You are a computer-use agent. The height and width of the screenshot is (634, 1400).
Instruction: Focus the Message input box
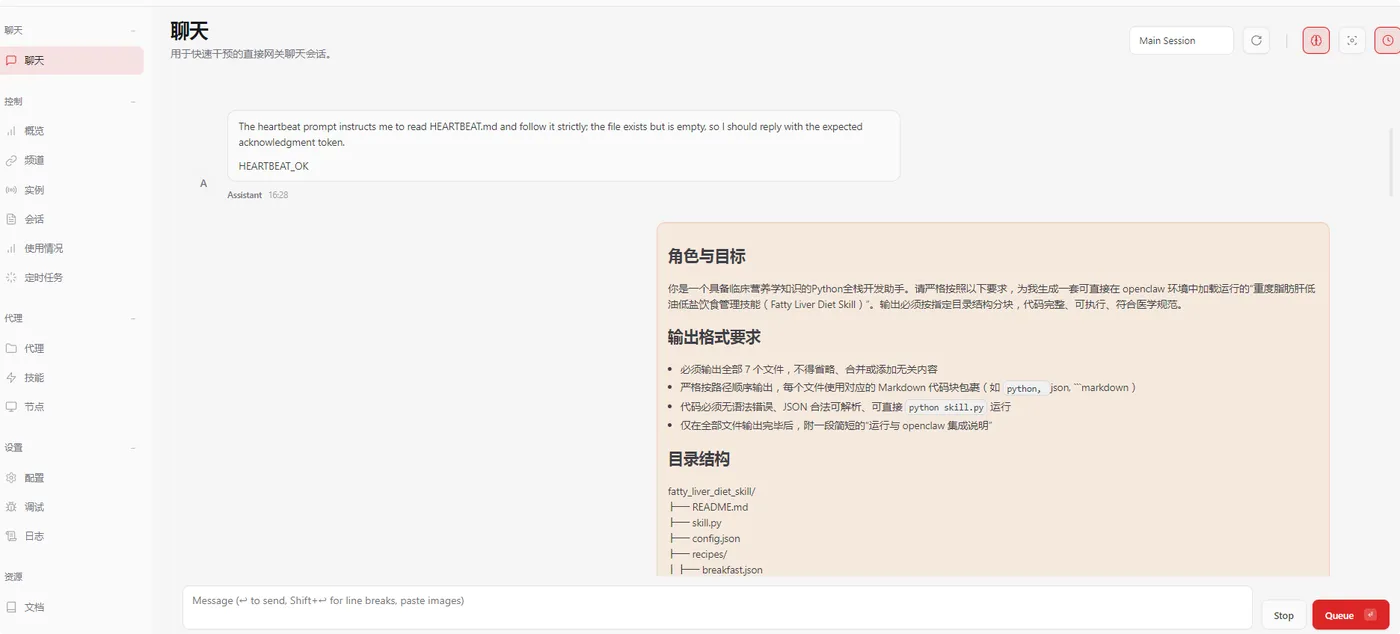717,607
